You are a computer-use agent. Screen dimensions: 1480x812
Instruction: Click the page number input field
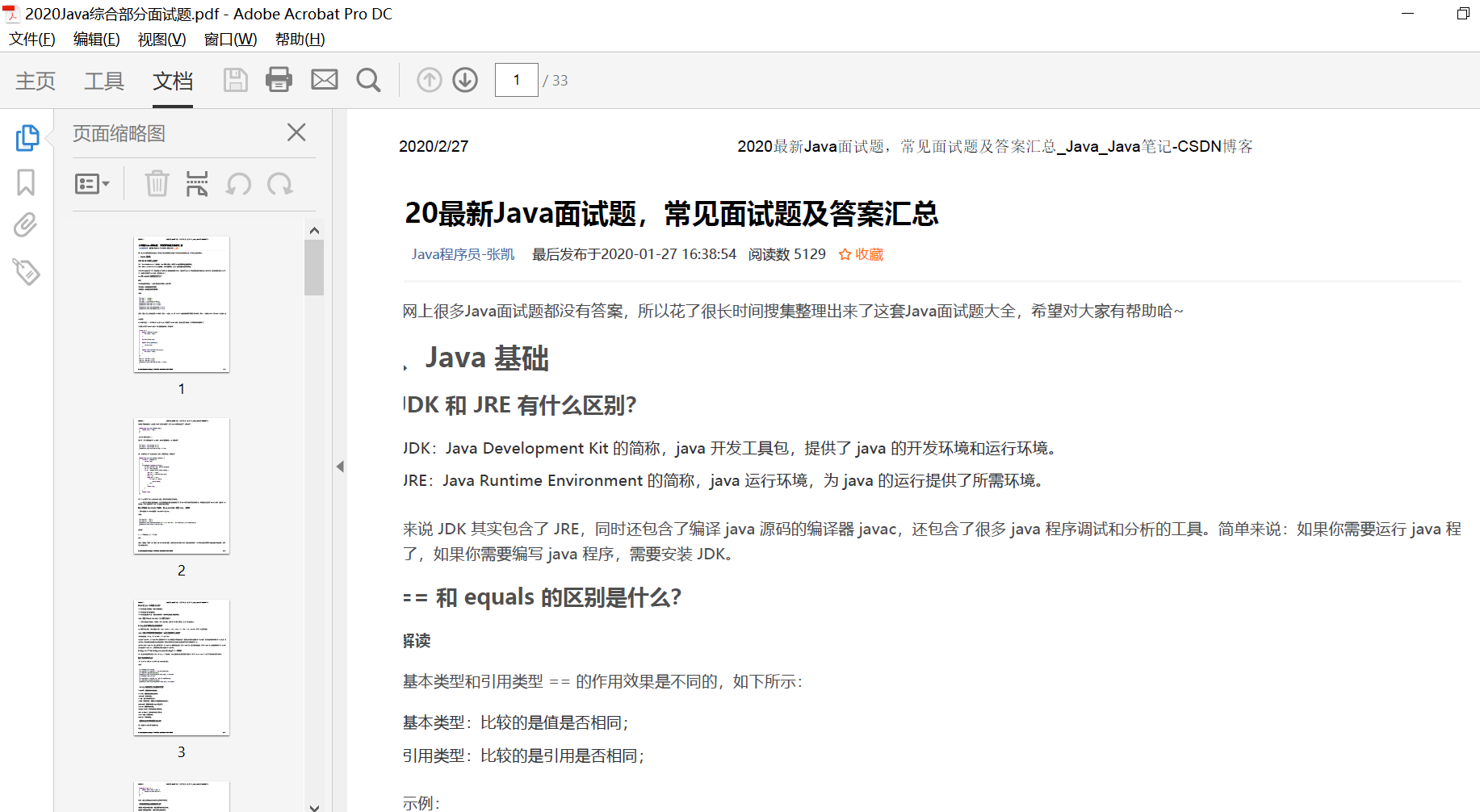tap(517, 80)
